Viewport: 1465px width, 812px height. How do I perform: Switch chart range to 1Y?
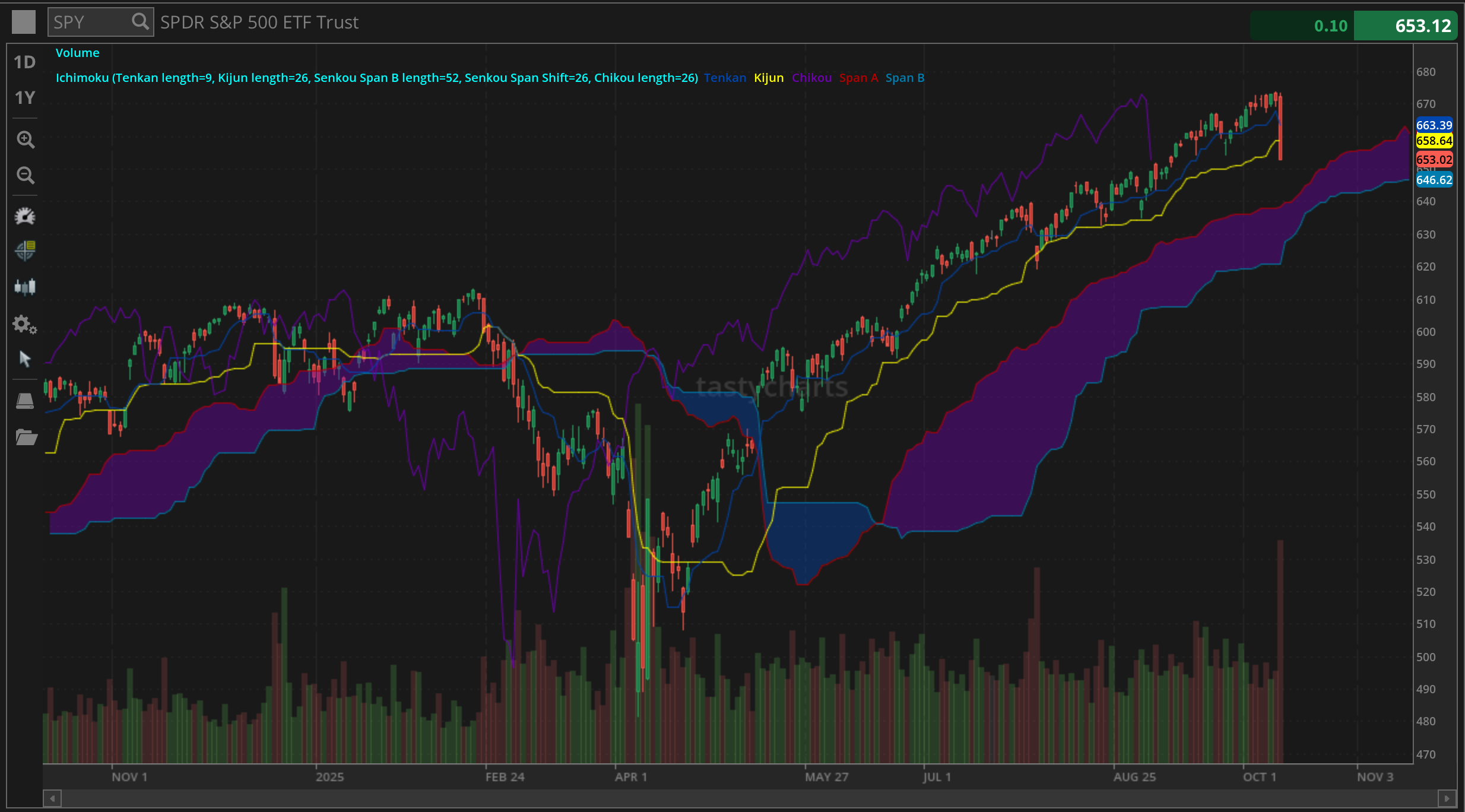pyautogui.click(x=25, y=98)
